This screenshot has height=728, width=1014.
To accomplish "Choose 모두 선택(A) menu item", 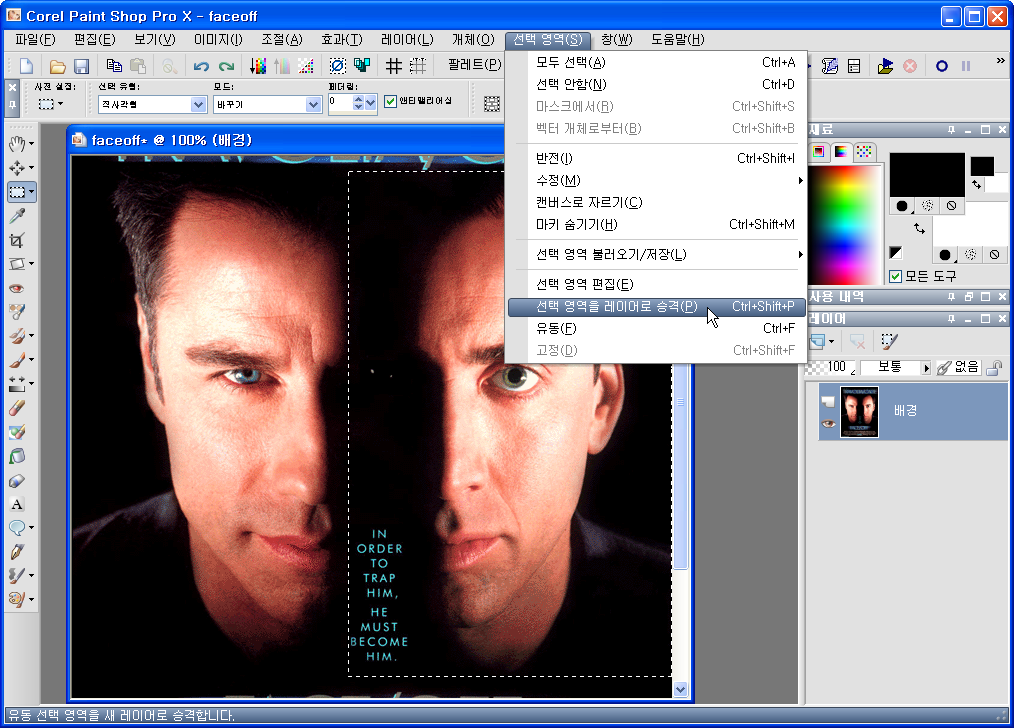I will 655,63.
